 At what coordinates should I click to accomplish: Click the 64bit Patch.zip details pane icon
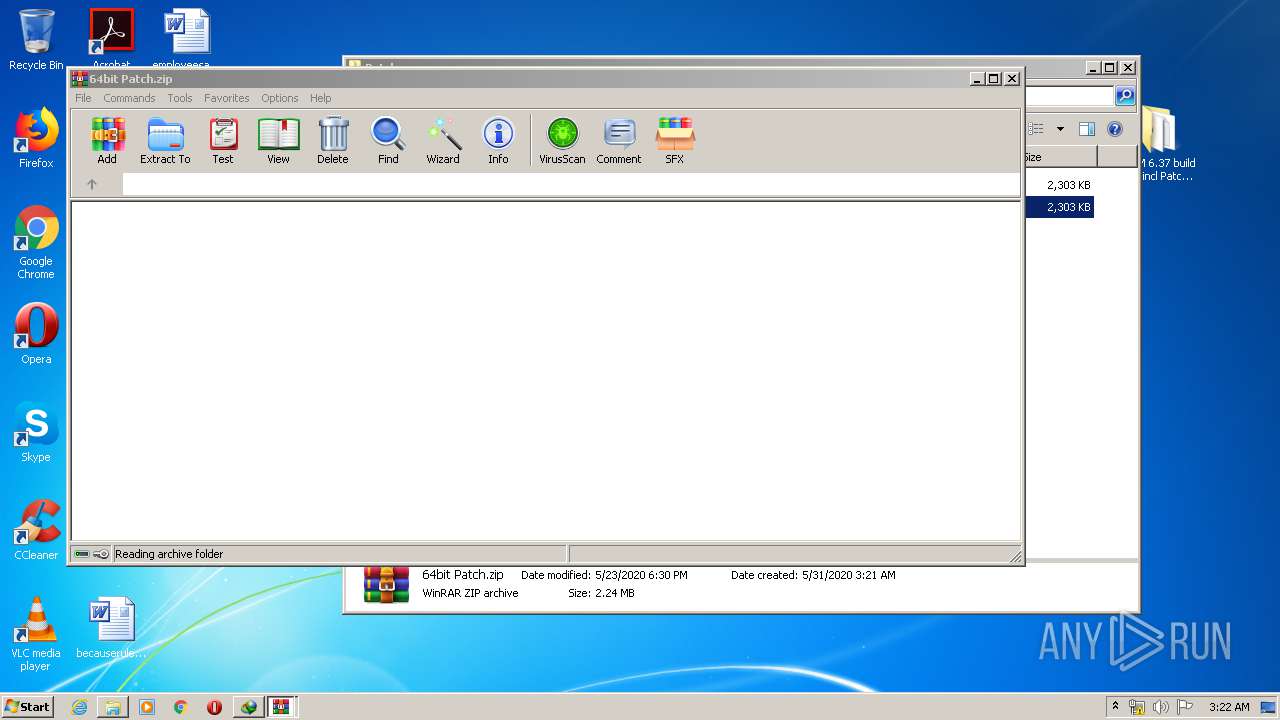[x=386, y=584]
